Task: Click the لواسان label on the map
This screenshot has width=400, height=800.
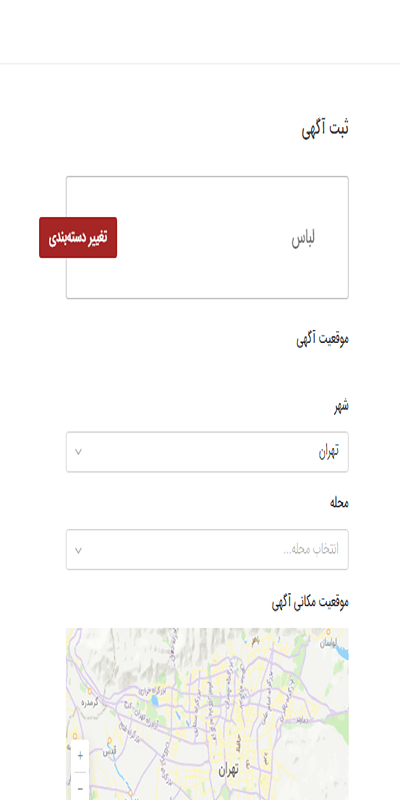Action: coord(330,643)
